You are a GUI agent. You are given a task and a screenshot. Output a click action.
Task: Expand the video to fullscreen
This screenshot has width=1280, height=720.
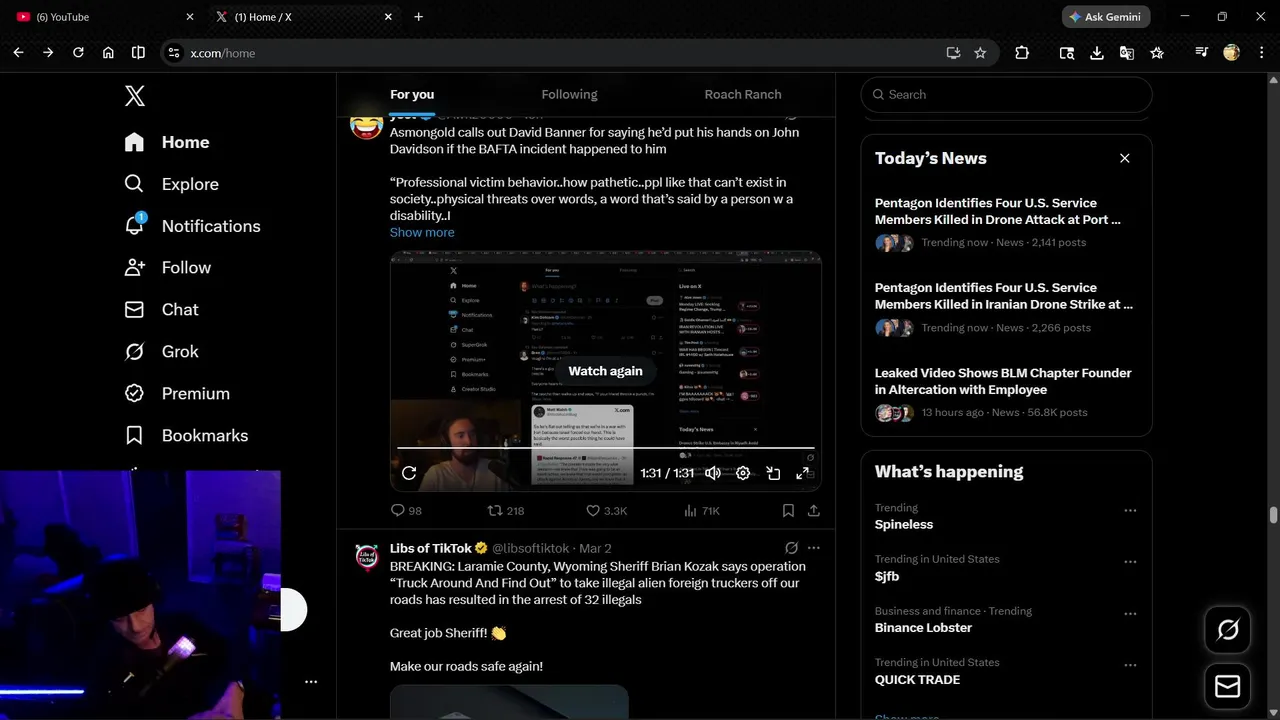coord(802,473)
